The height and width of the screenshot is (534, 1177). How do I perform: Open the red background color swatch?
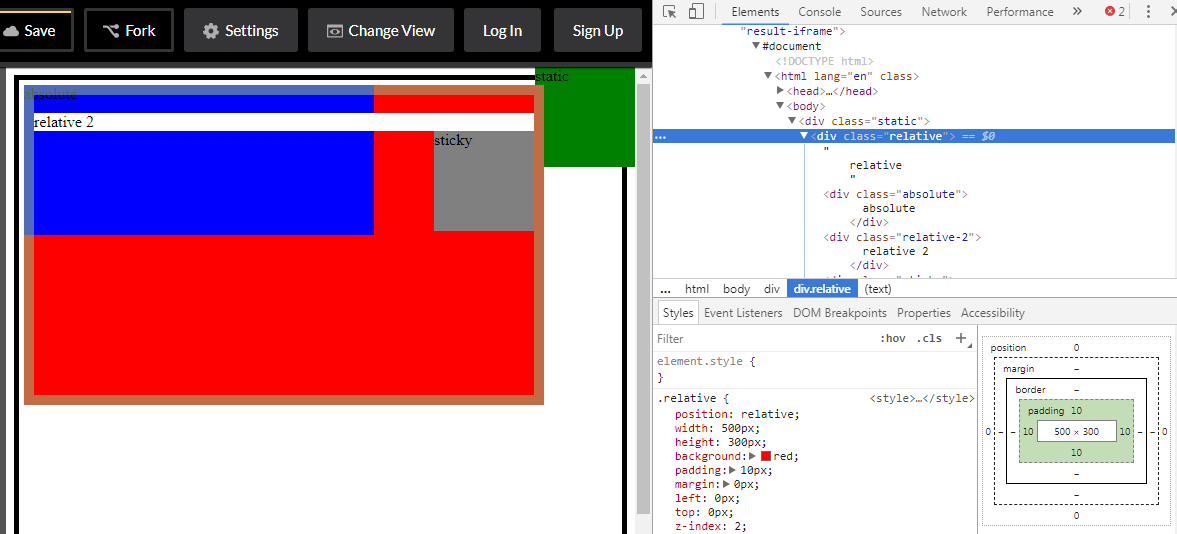click(x=766, y=456)
